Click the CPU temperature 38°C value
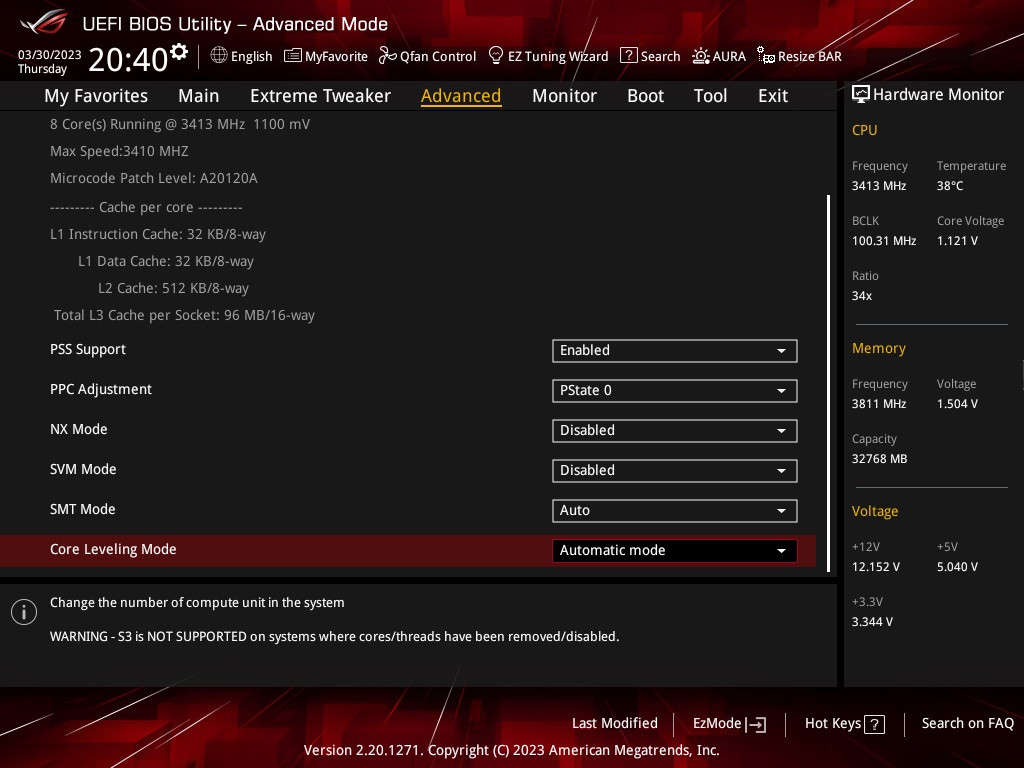The height and width of the screenshot is (768, 1024). [950, 186]
